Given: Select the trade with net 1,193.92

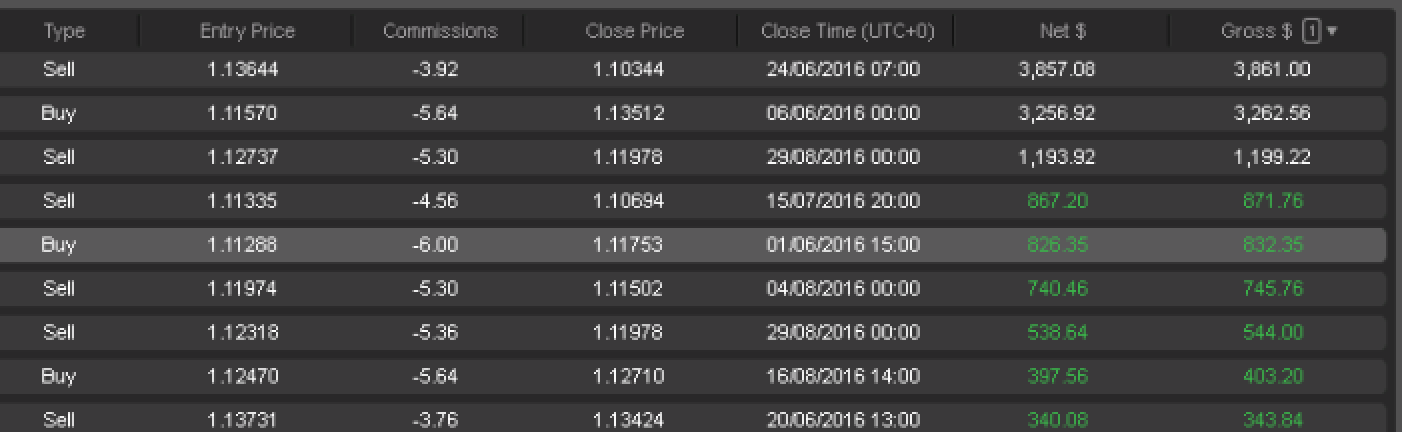Looking at the screenshot, I should pos(692,157).
